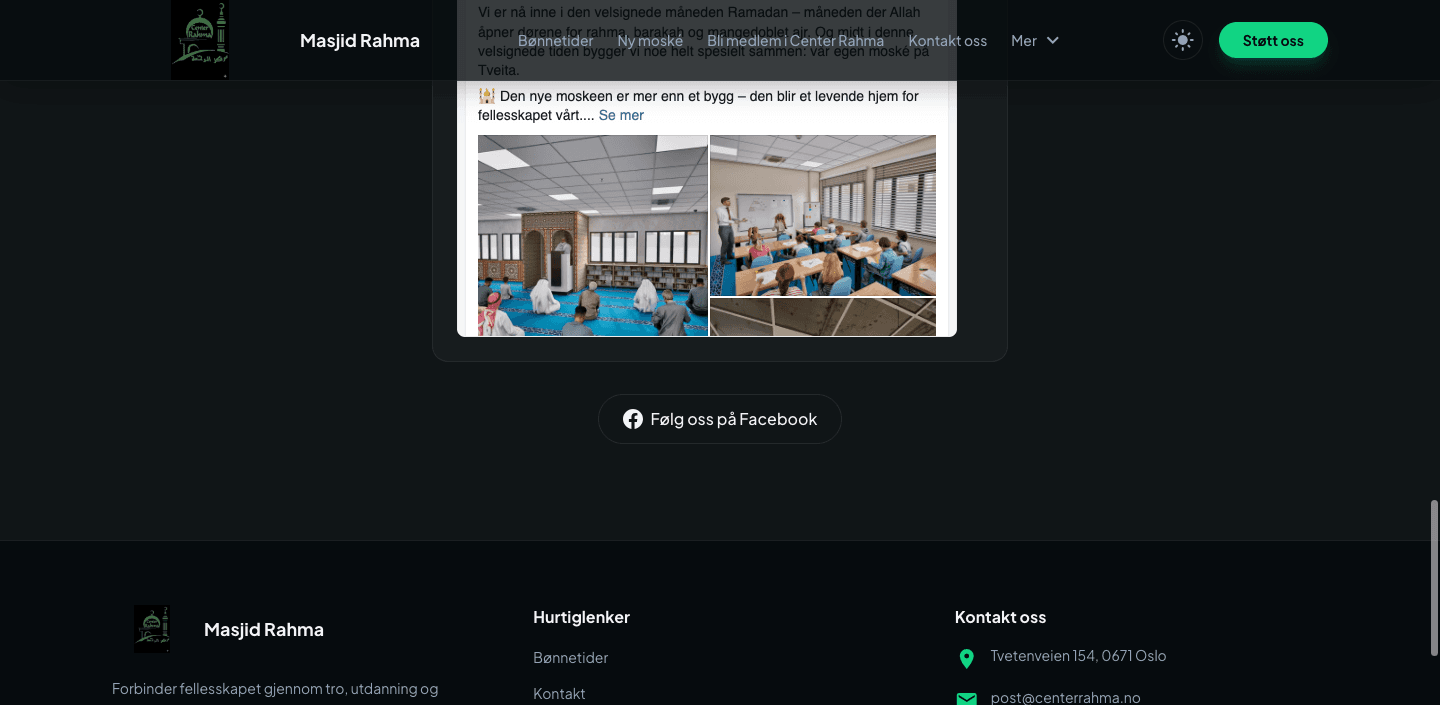Go to Ny moske in navigation
The height and width of the screenshot is (705, 1440).
[650, 41]
